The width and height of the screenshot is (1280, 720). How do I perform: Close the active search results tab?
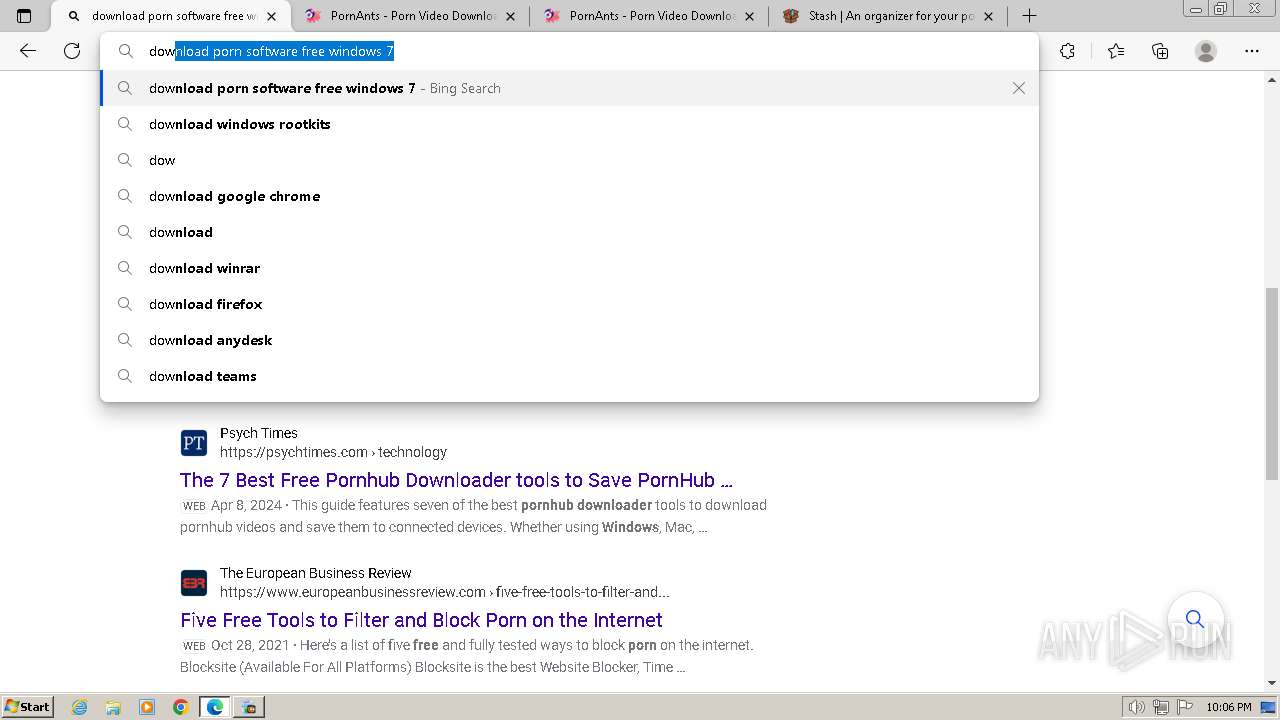pos(271,16)
